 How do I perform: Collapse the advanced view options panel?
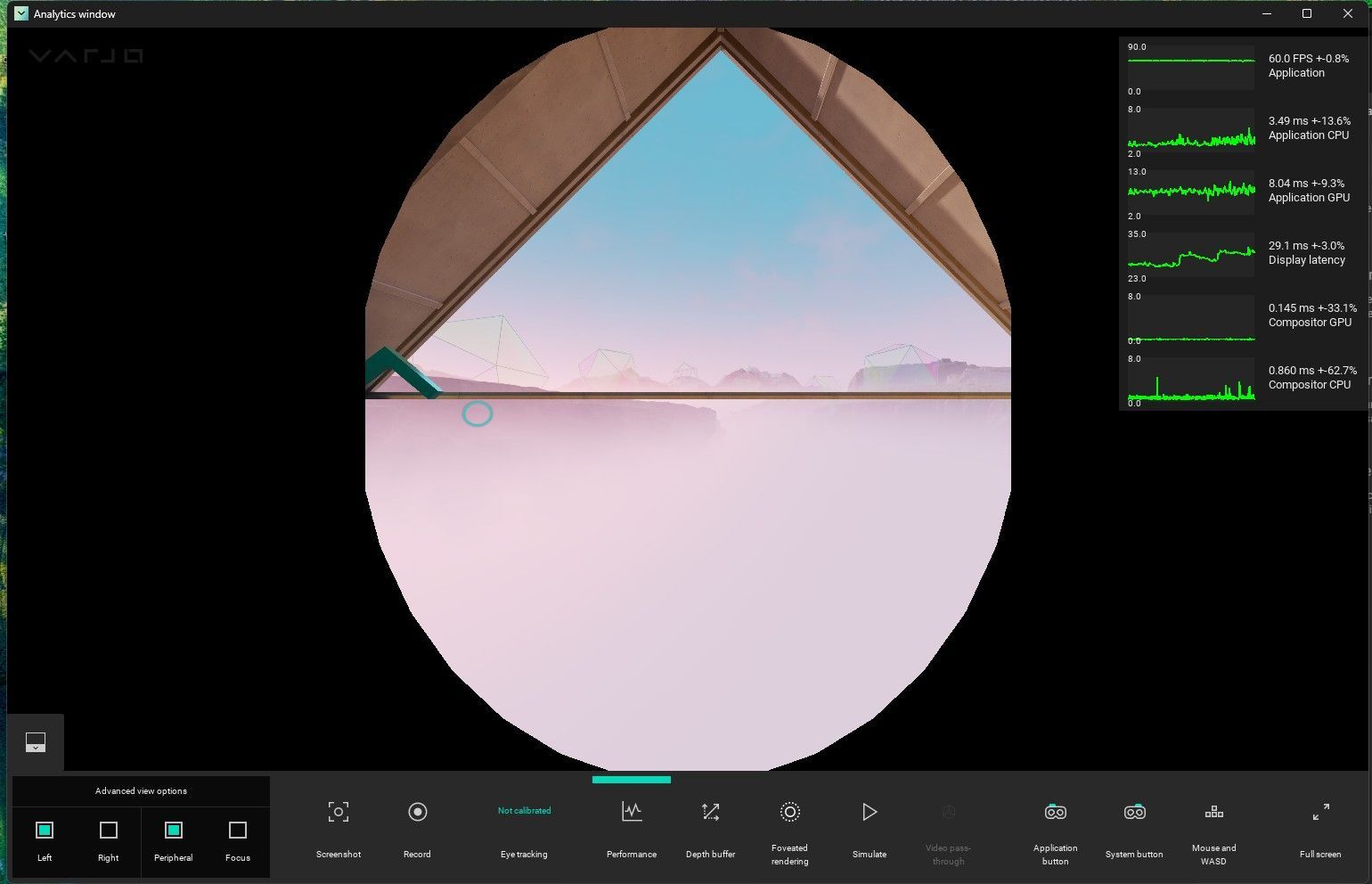36,742
